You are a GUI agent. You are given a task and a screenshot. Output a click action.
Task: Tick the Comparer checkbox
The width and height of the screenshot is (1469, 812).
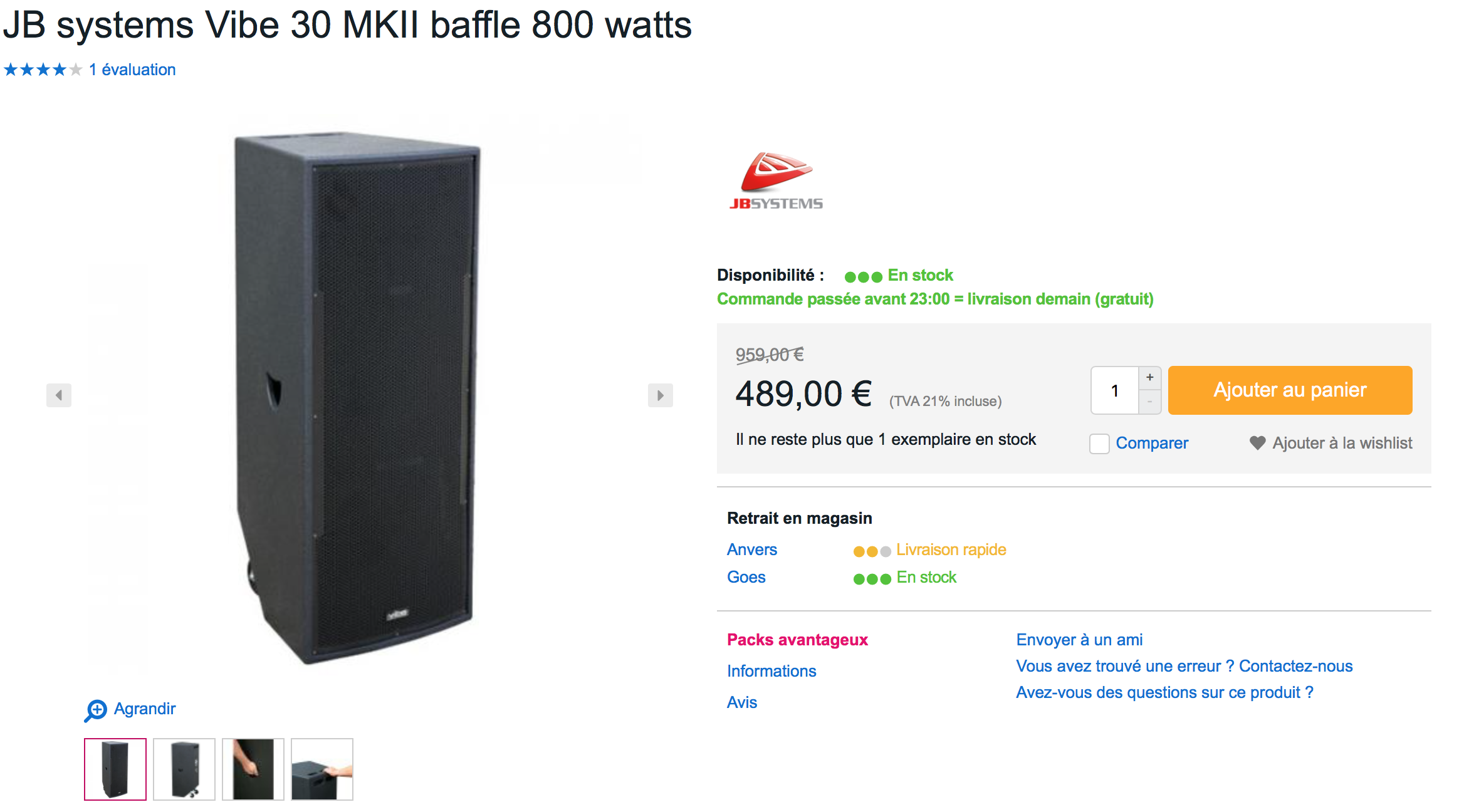coord(1099,444)
